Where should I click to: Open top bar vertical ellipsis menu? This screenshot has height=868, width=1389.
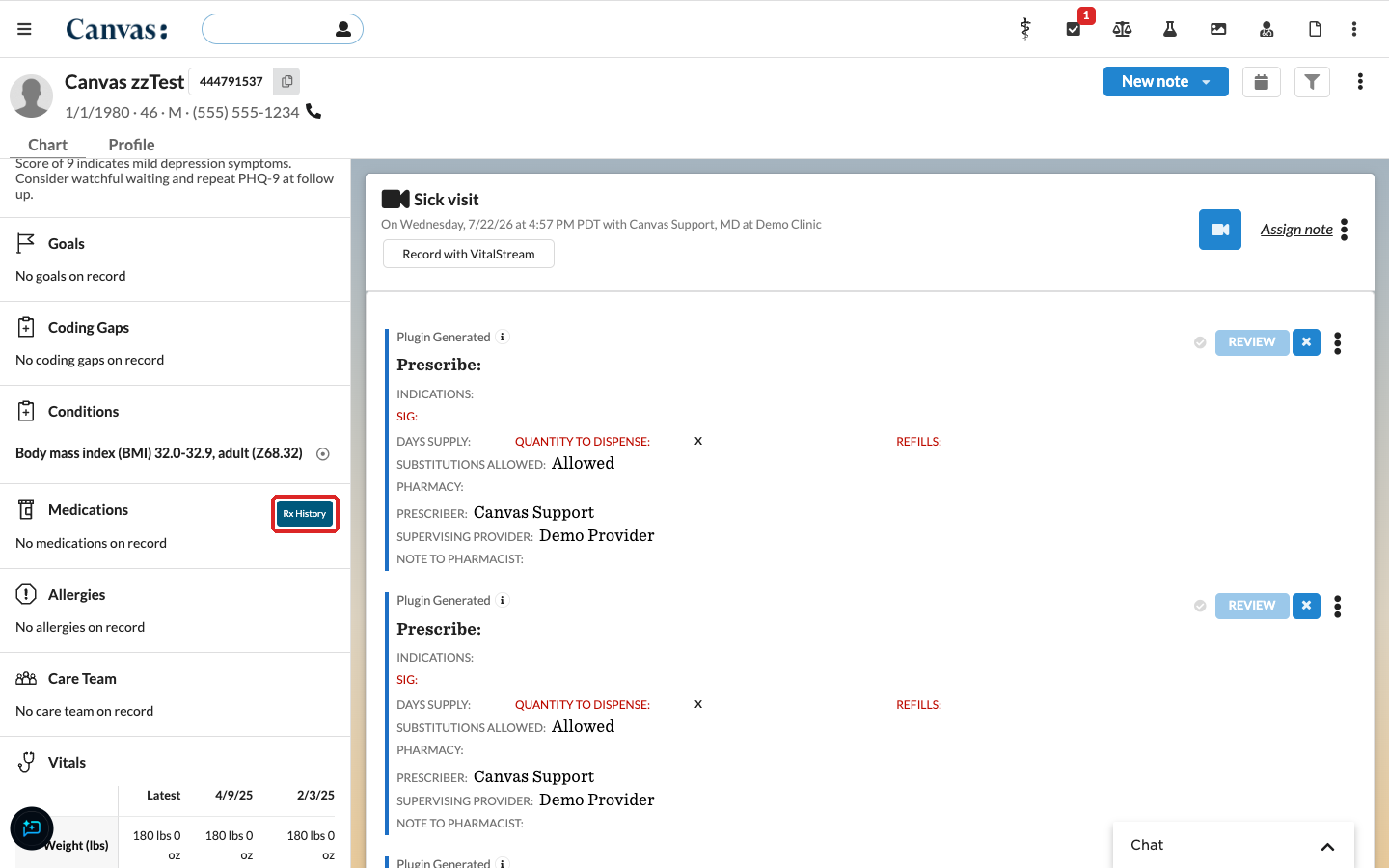[1354, 29]
